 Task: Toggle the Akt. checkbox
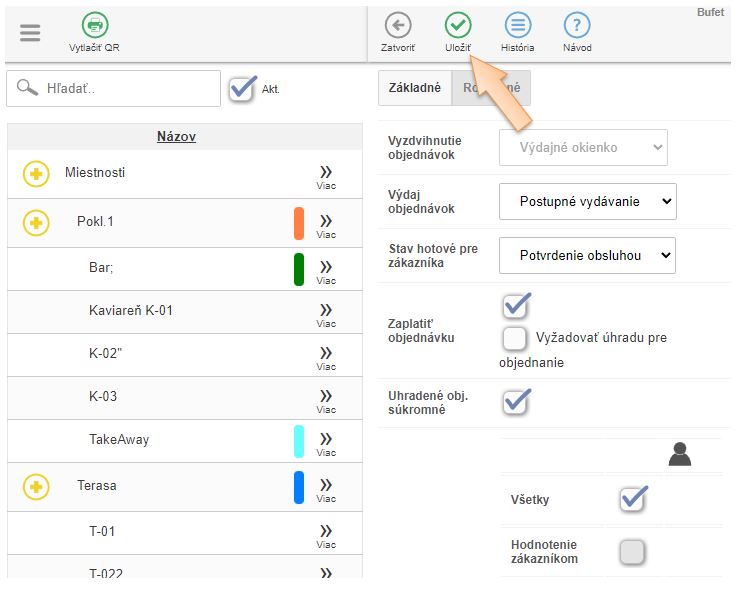point(242,88)
